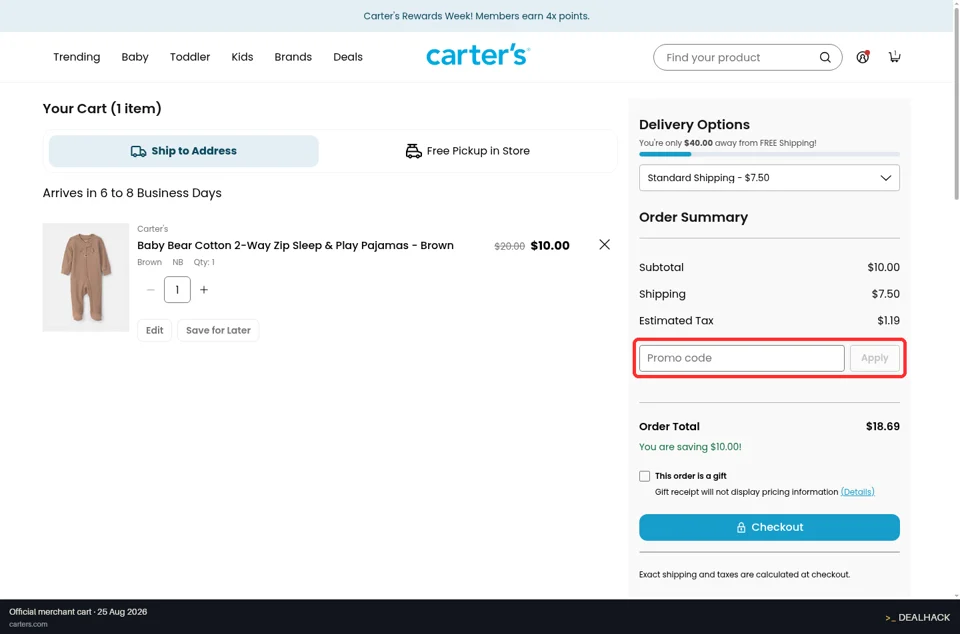Decrease quantity with the minus button
The height and width of the screenshot is (634, 960).
(151, 290)
